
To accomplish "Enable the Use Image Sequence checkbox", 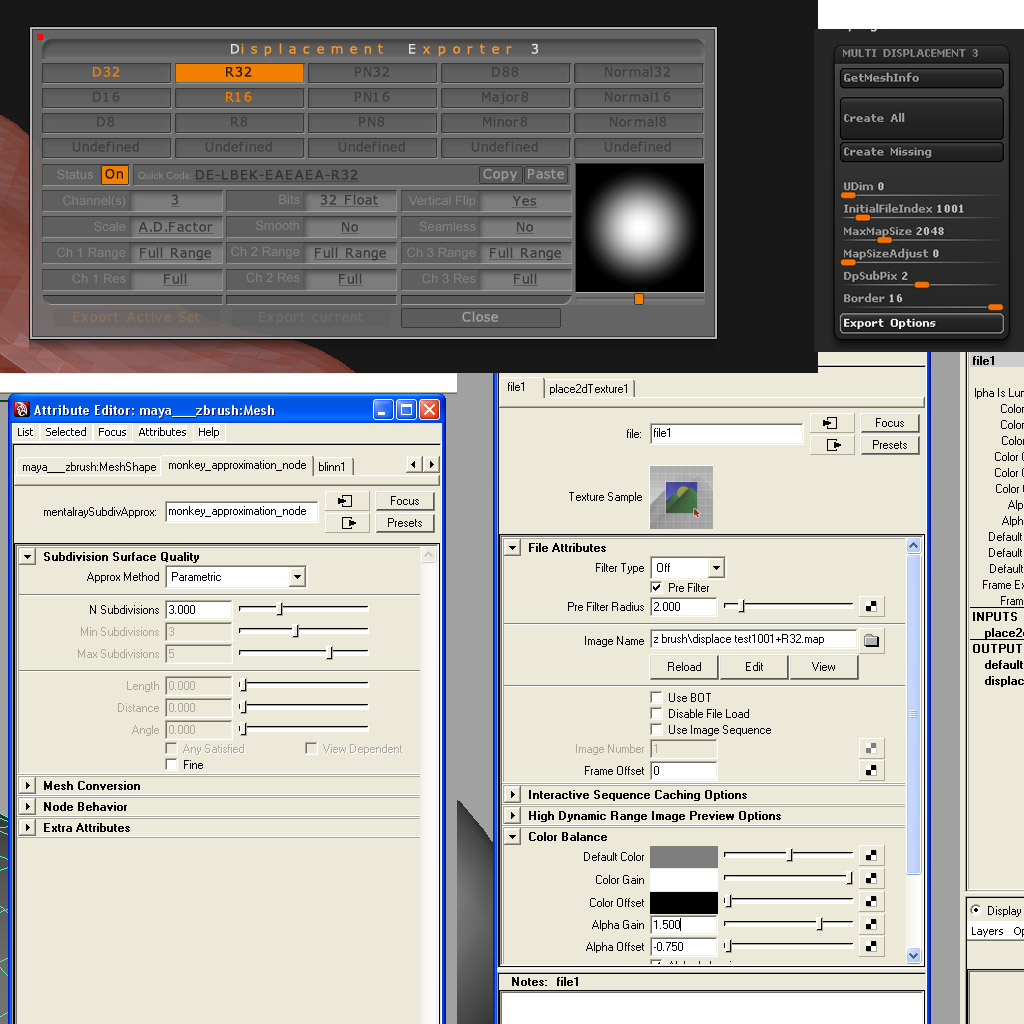I will point(657,730).
